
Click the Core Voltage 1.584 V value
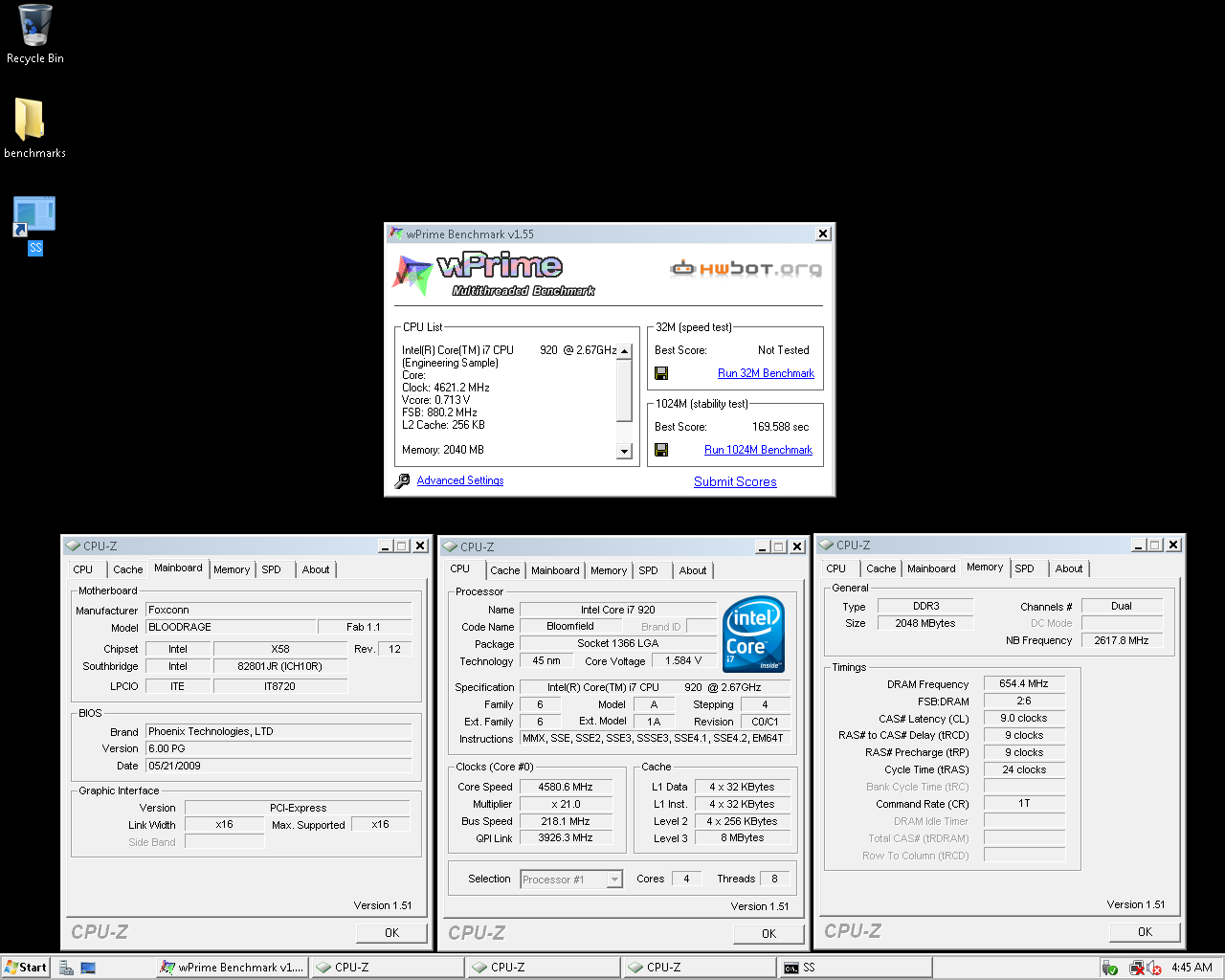click(683, 660)
